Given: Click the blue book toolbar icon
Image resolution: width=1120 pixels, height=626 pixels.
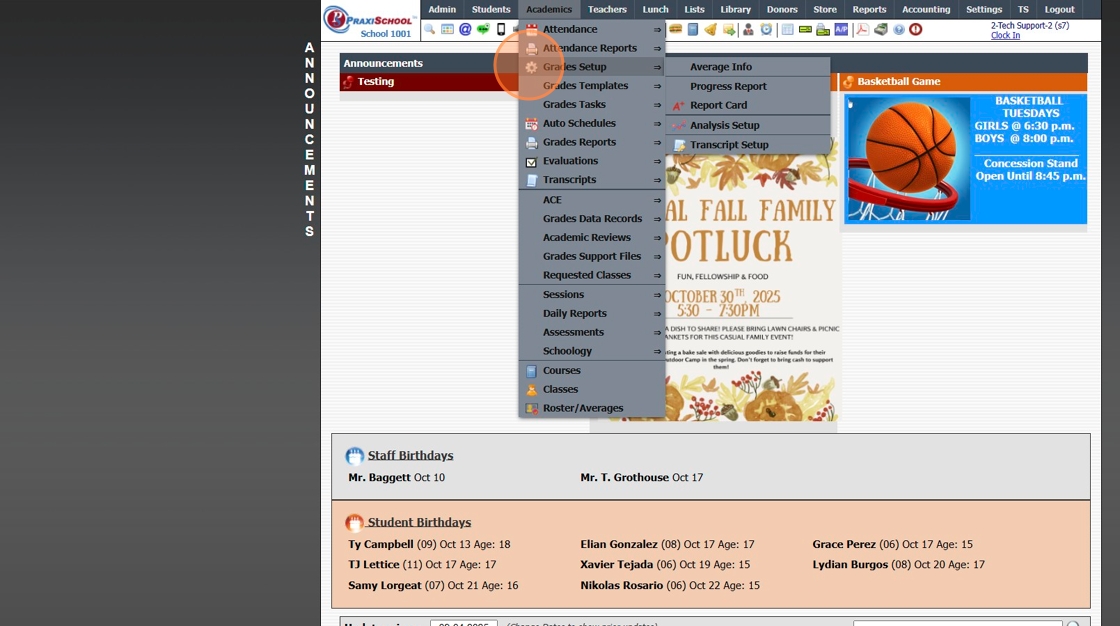Looking at the screenshot, I should point(693,29).
